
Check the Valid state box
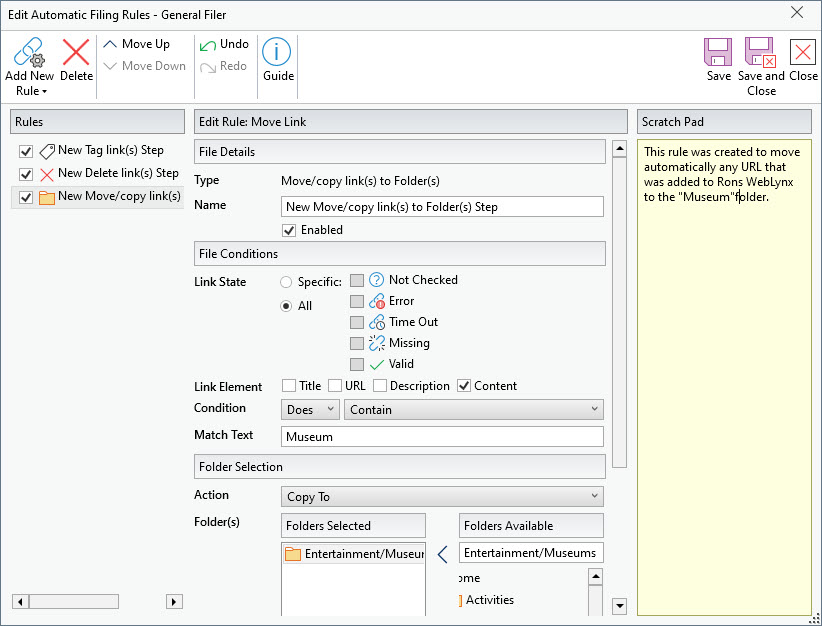[x=356, y=364]
